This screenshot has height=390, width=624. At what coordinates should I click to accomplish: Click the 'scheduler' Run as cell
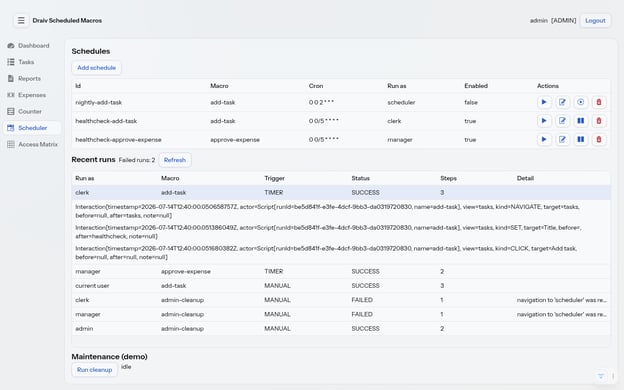[x=401, y=102]
